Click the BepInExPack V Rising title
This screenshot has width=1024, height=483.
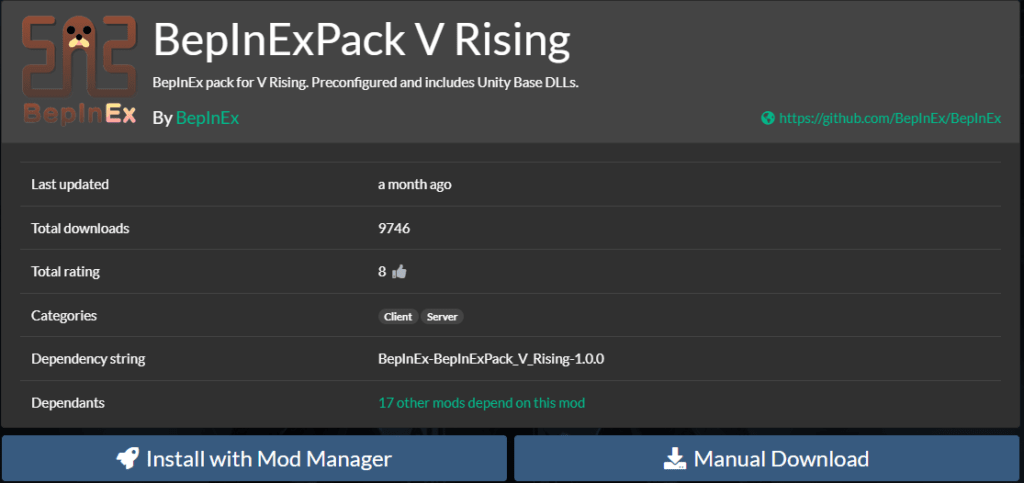[x=361, y=40]
